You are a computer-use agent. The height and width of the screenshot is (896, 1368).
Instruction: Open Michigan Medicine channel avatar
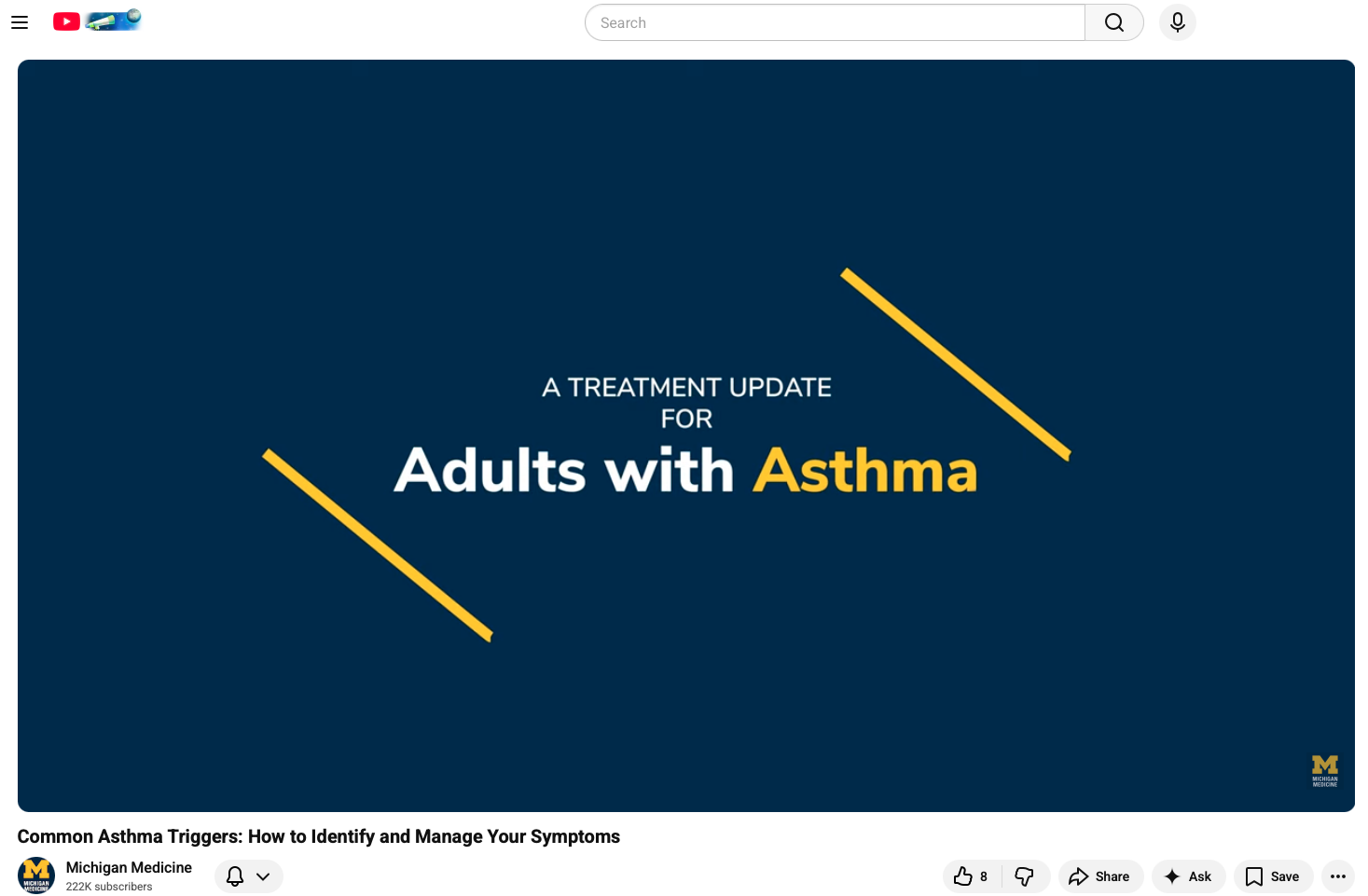(36, 875)
